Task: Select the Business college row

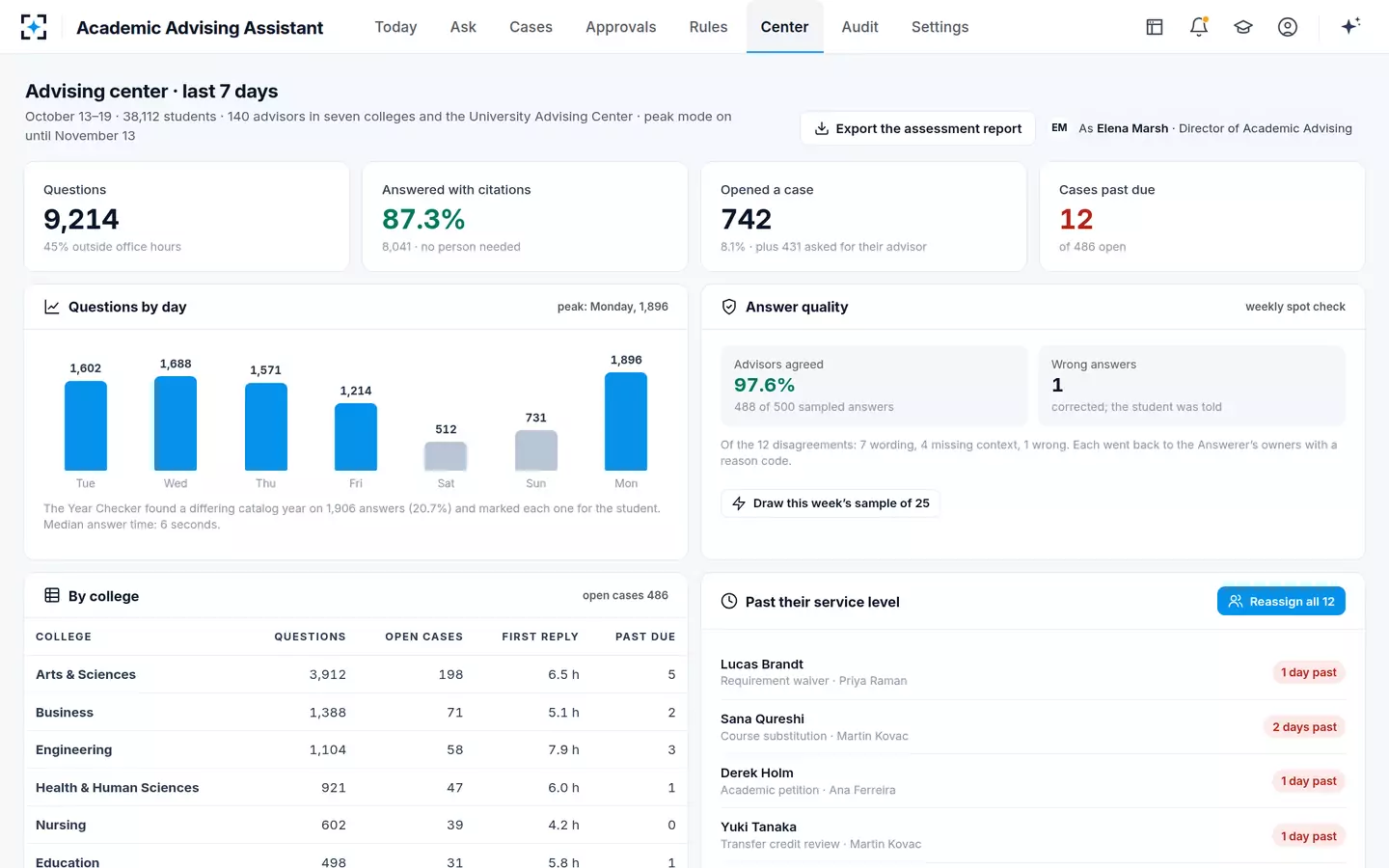Action: pos(356,713)
